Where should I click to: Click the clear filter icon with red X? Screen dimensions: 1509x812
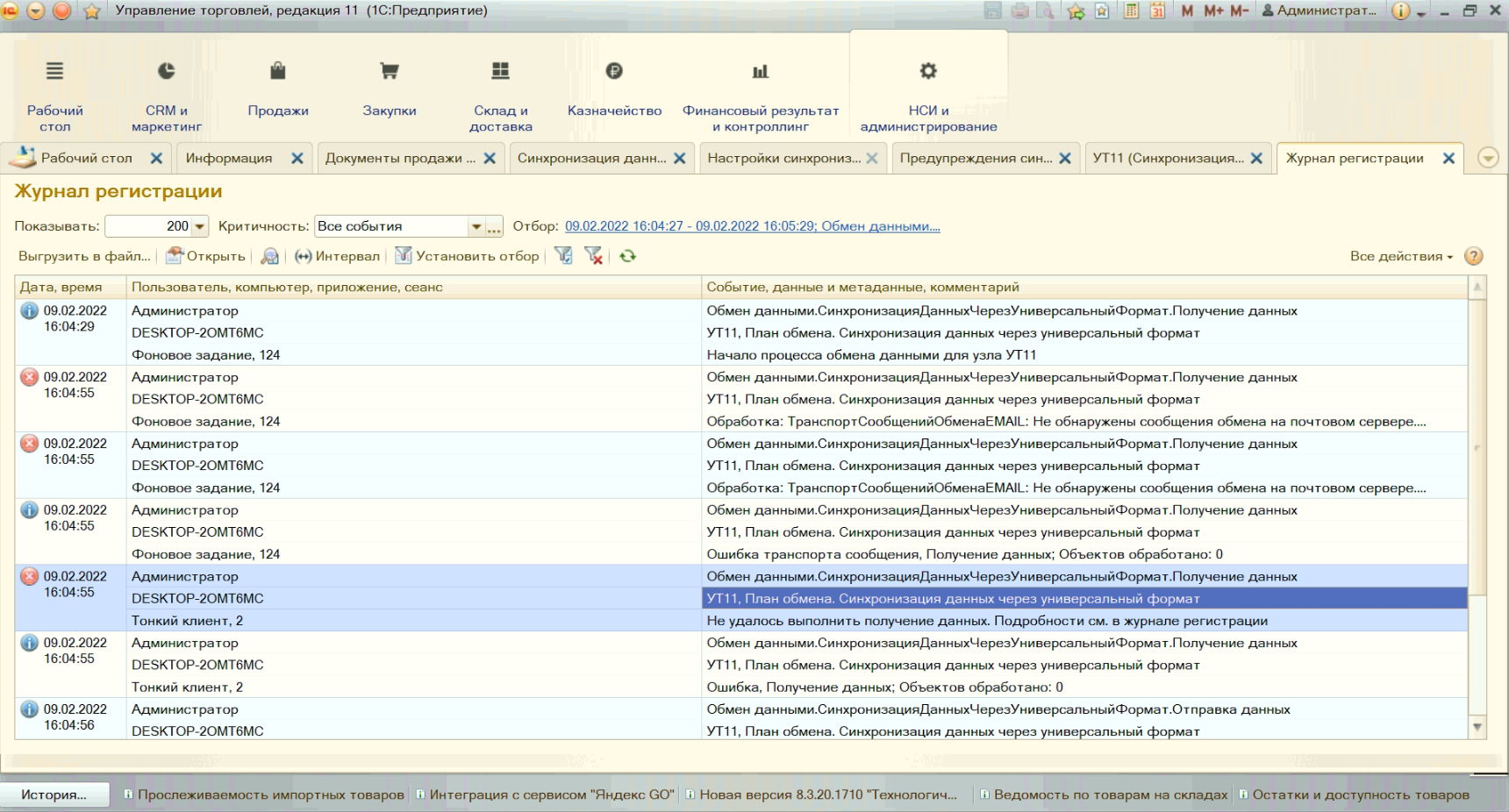(594, 256)
